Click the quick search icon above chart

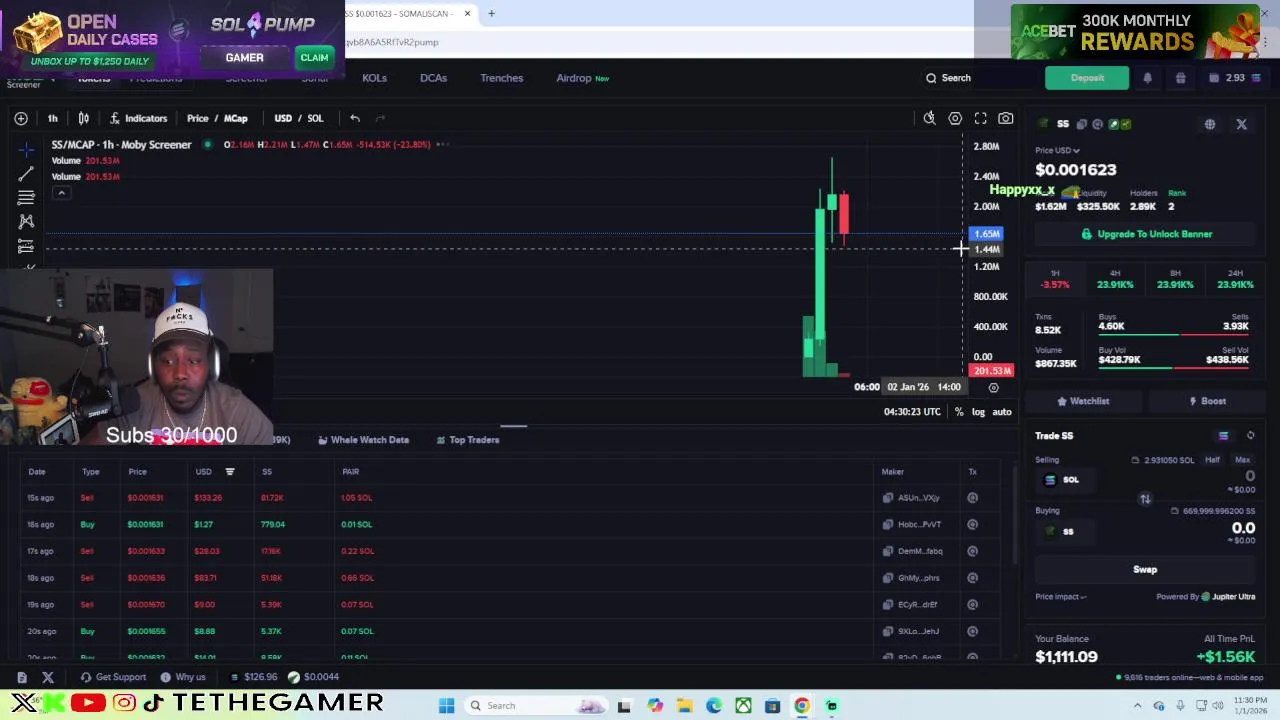(929, 118)
